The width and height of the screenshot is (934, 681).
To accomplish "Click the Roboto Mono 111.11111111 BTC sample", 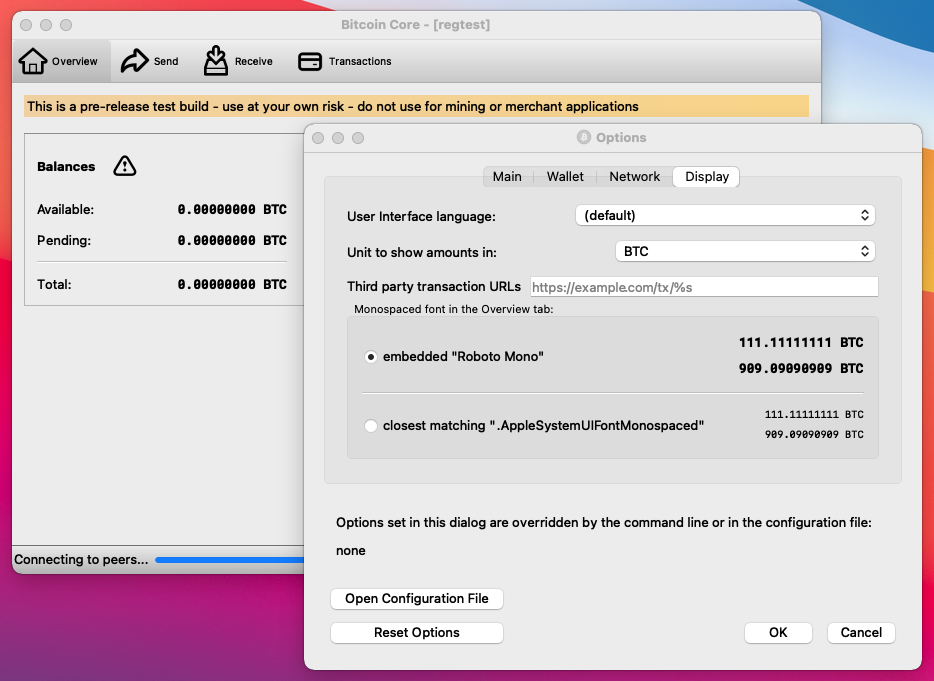I will [801, 343].
